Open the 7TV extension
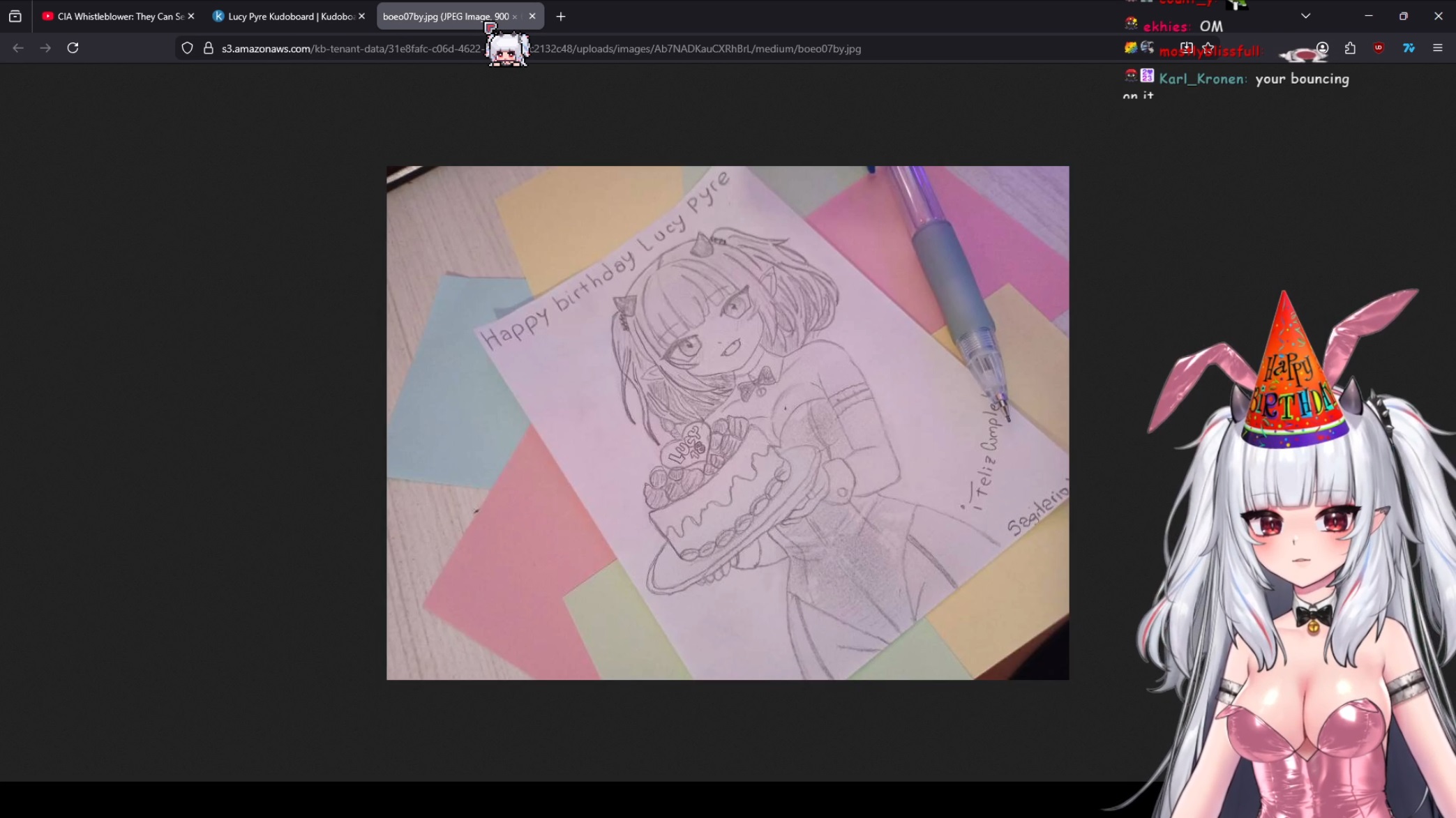 [1409, 48]
